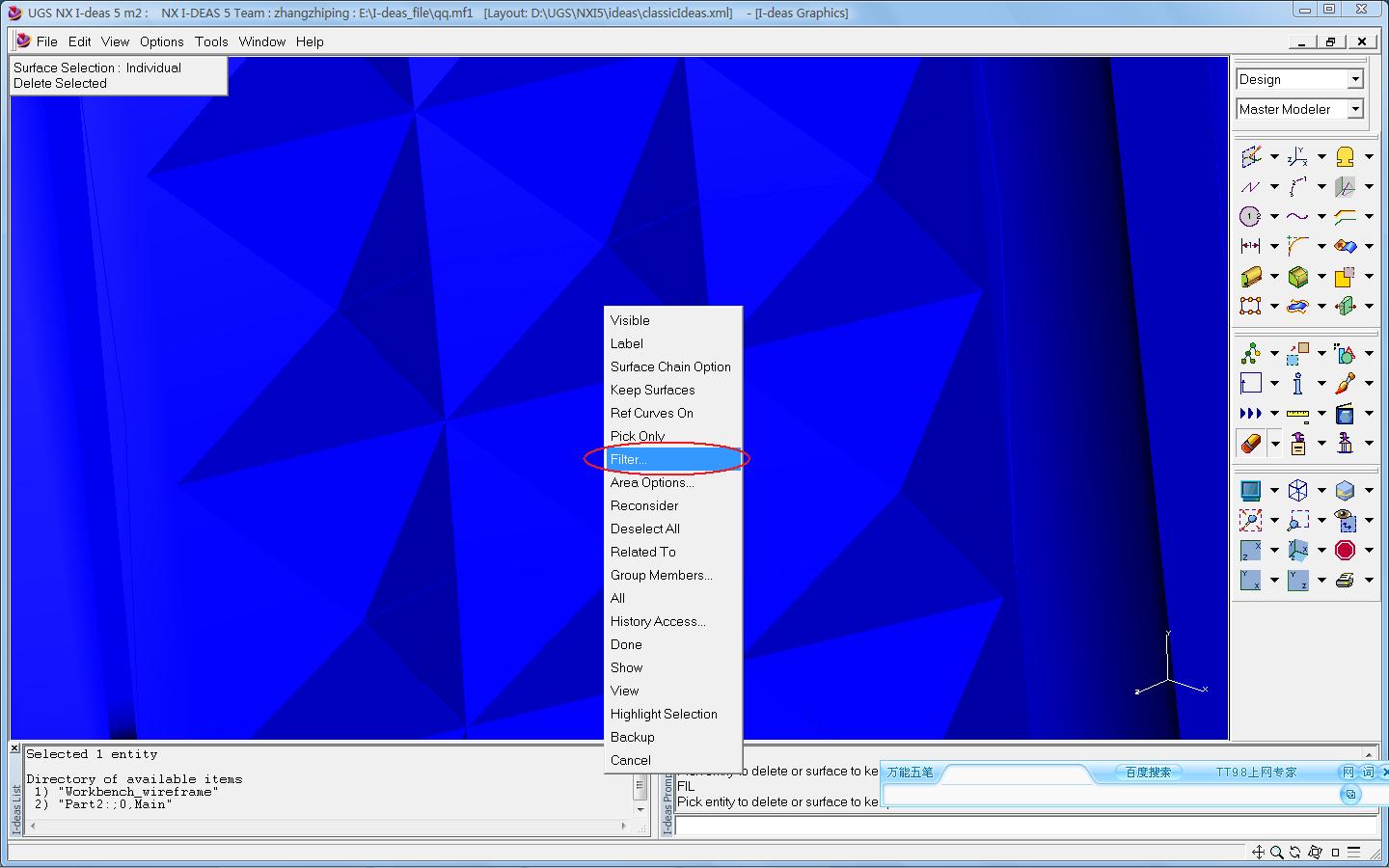Click the yellow boolean squares icon
This screenshot has width=1389, height=868.
click(1346, 277)
